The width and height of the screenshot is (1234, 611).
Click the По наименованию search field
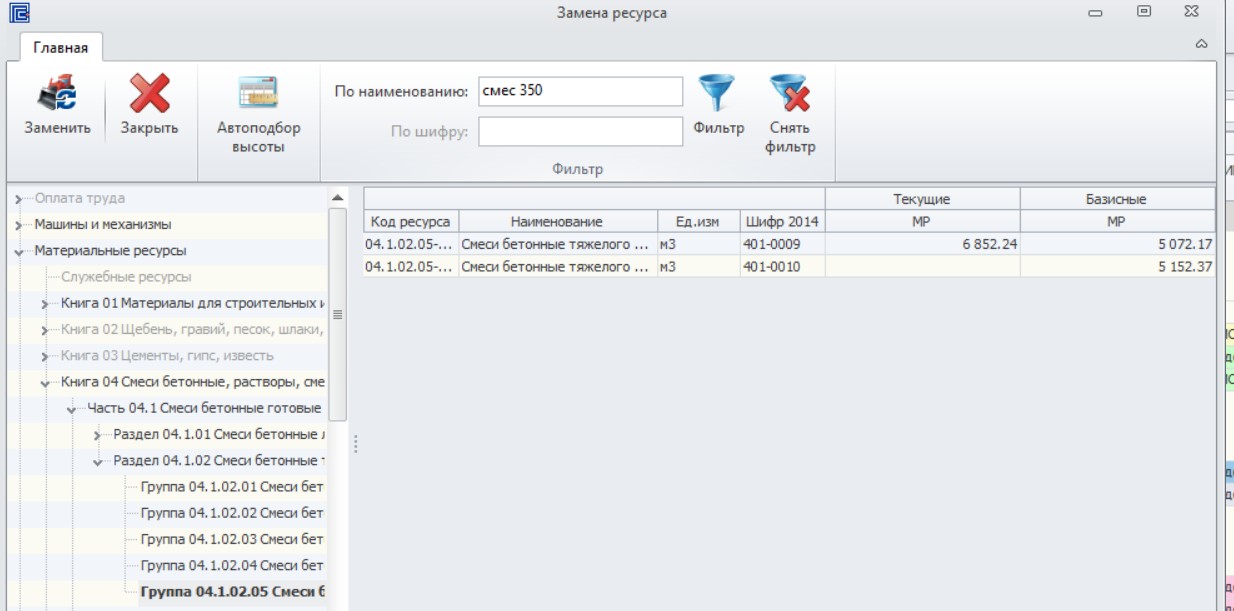(x=580, y=91)
